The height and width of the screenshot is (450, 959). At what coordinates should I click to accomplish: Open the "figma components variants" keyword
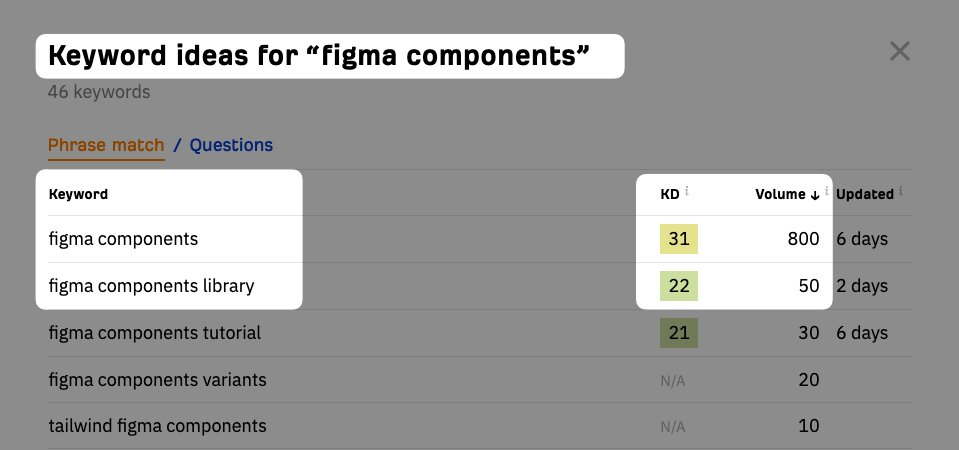[157, 380]
